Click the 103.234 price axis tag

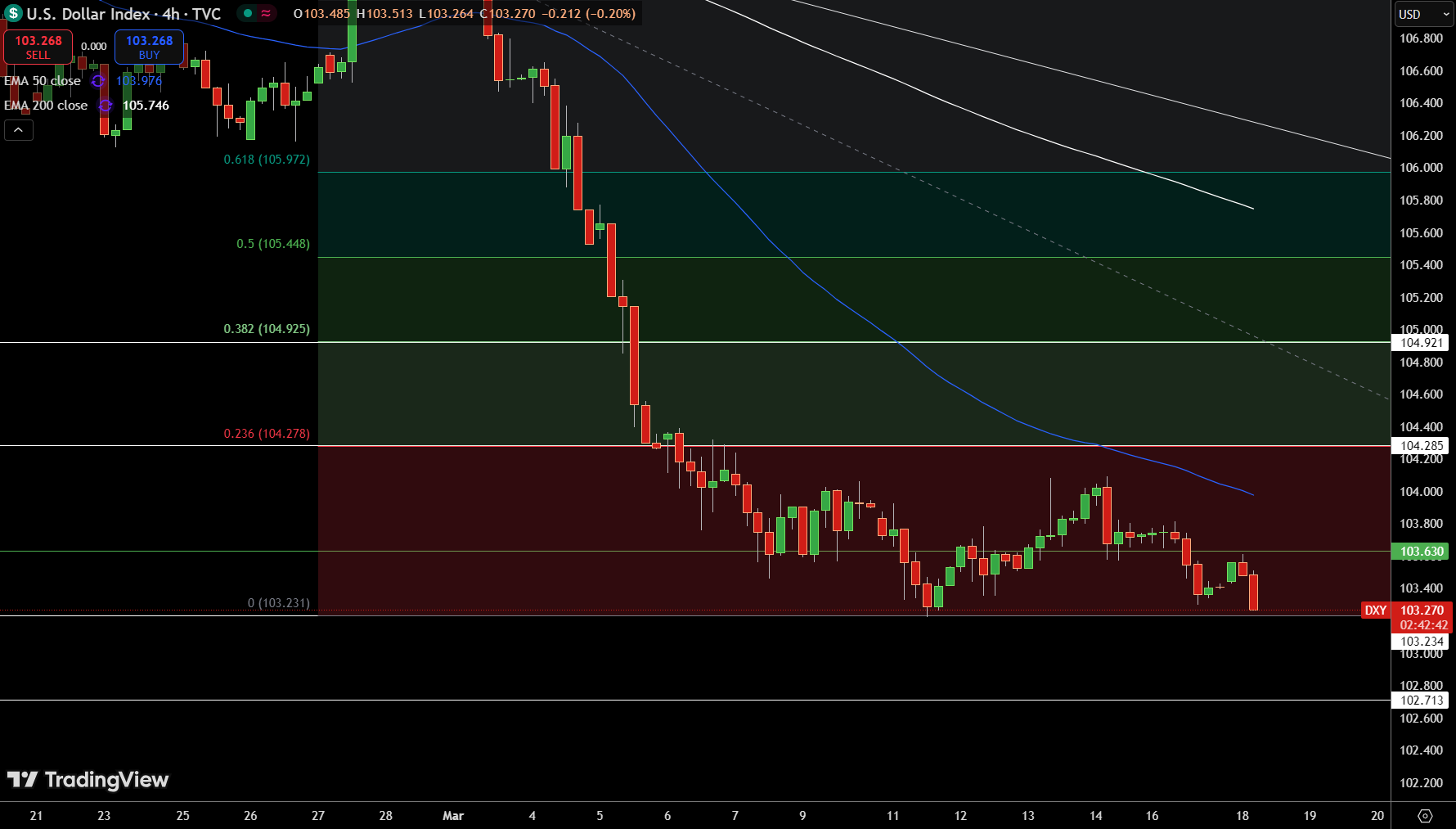click(1421, 642)
